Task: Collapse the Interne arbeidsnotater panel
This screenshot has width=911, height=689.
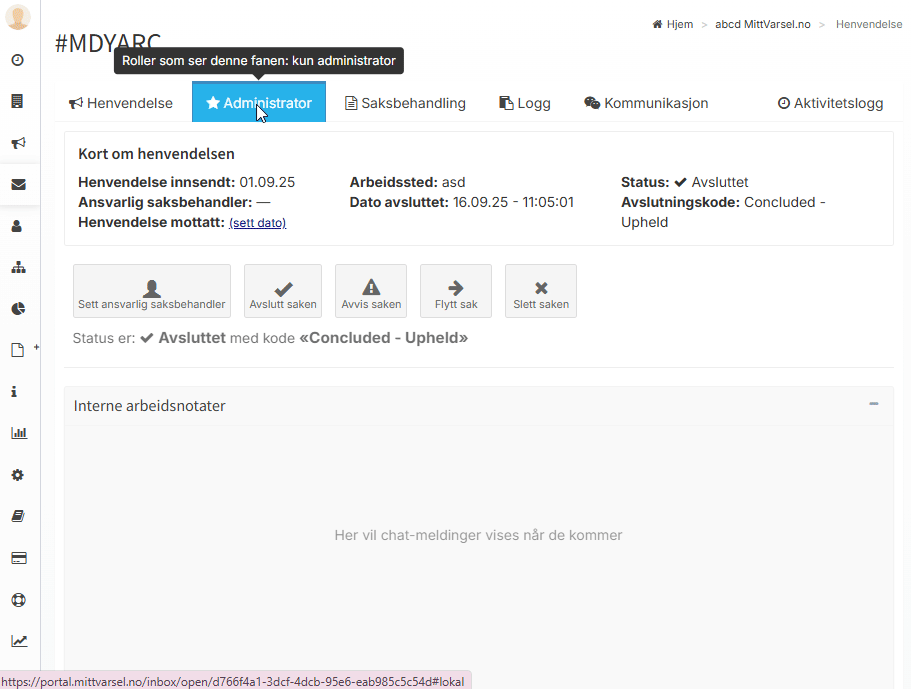Action: coord(873,404)
